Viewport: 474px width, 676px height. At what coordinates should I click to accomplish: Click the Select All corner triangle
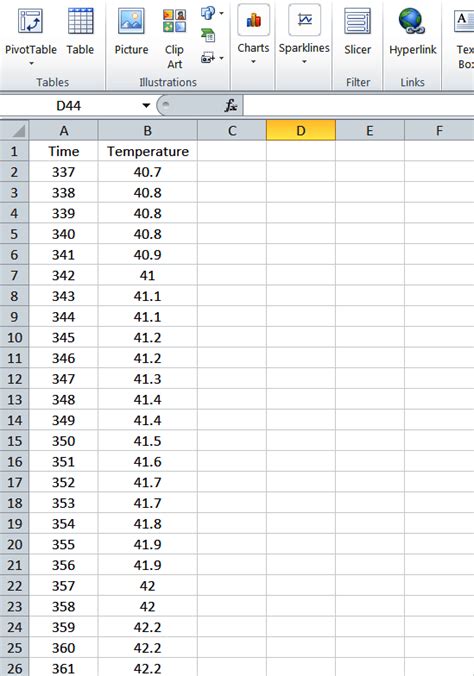point(15,130)
